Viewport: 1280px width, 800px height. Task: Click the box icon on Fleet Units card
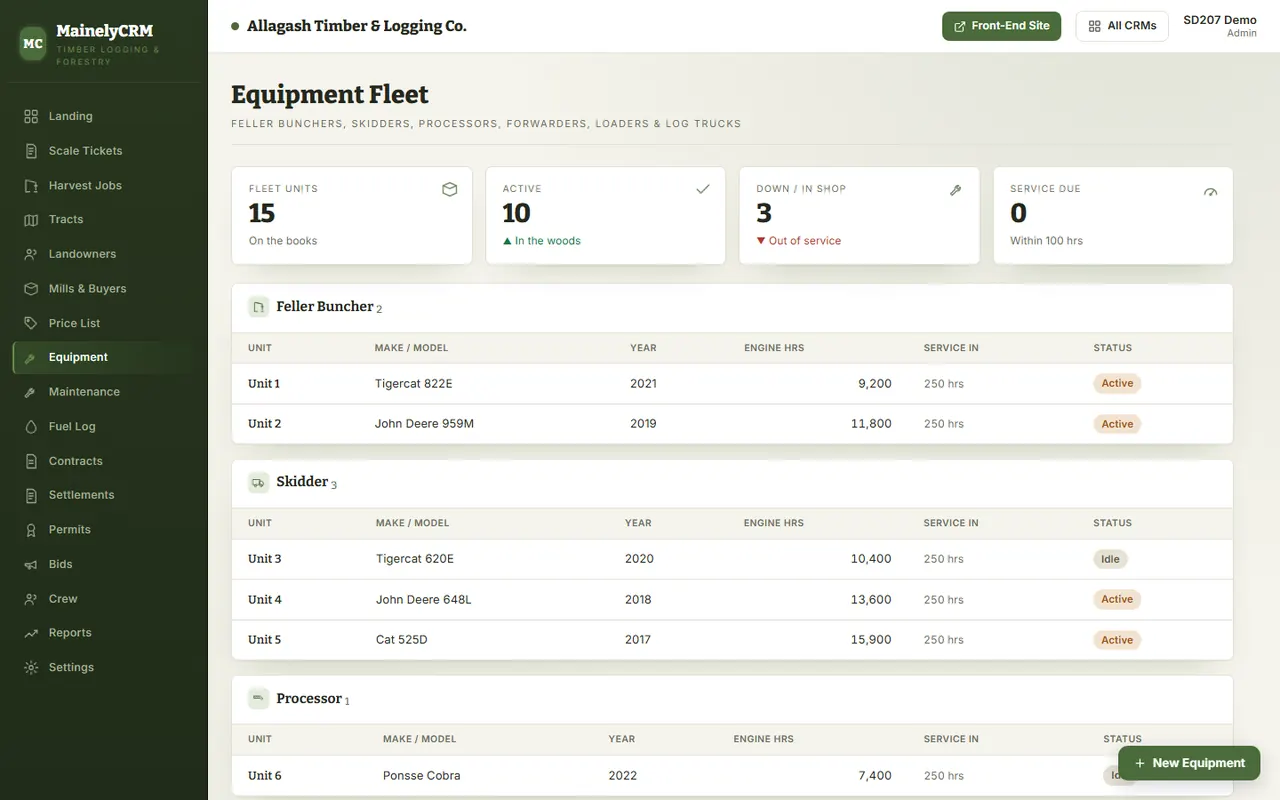(x=450, y=189)
